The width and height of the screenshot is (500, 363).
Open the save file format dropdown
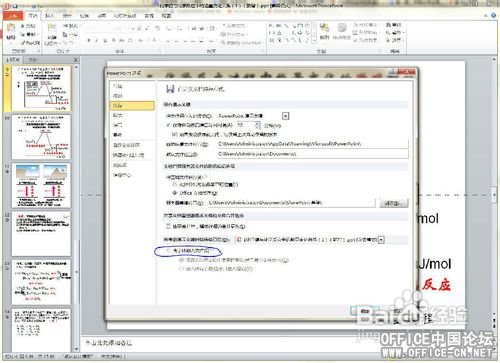285,116
